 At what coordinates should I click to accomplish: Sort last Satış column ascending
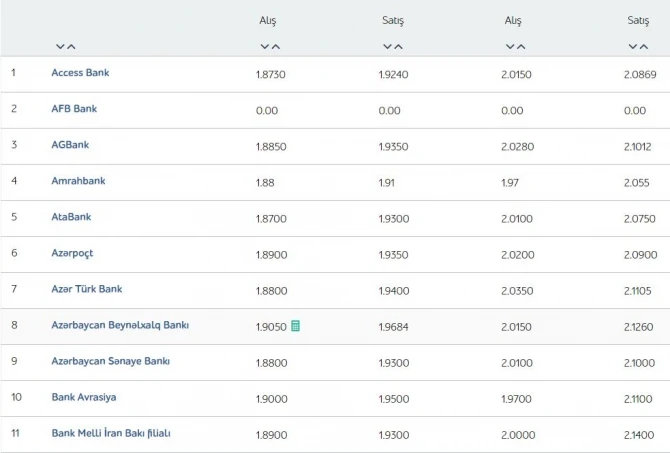[644, 47]
